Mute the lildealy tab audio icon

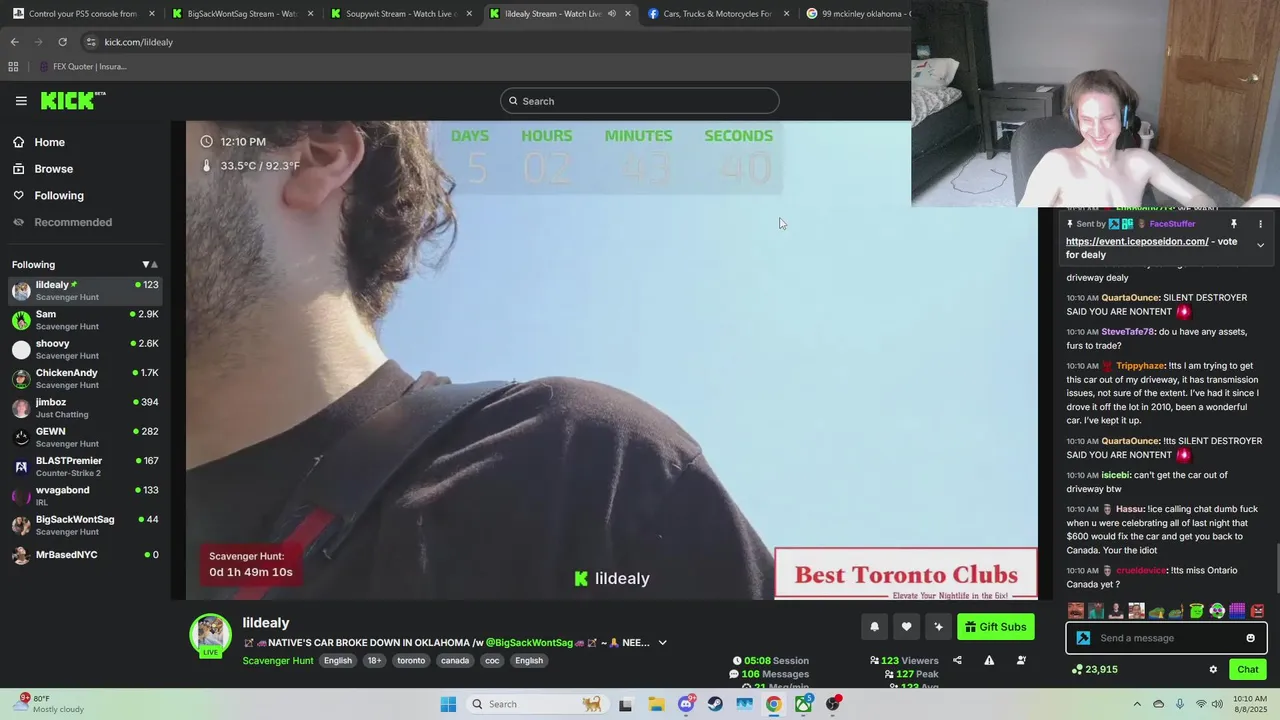(611, 14)
